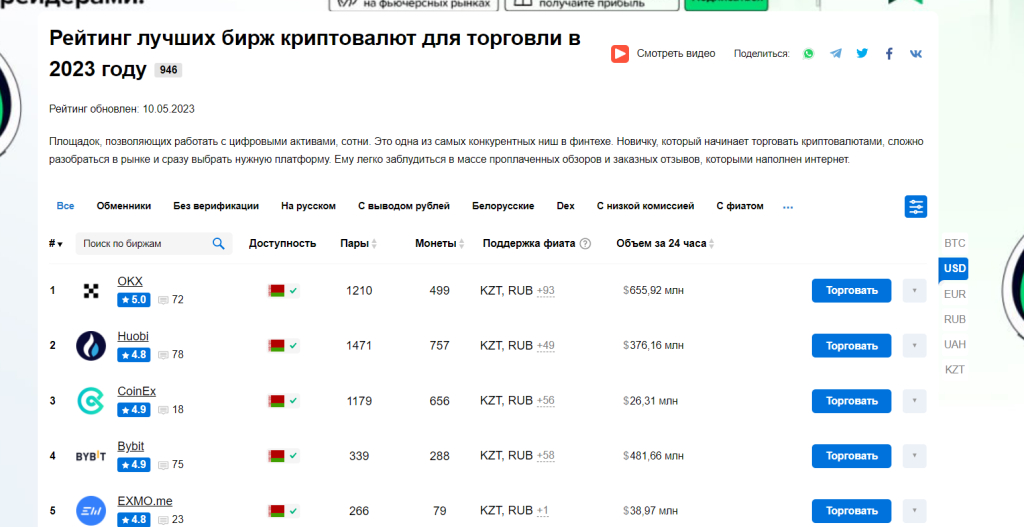This screenshot has height=527, width=1024.
Task: Show OKX additional fiat +93
Action: [545, 291]
